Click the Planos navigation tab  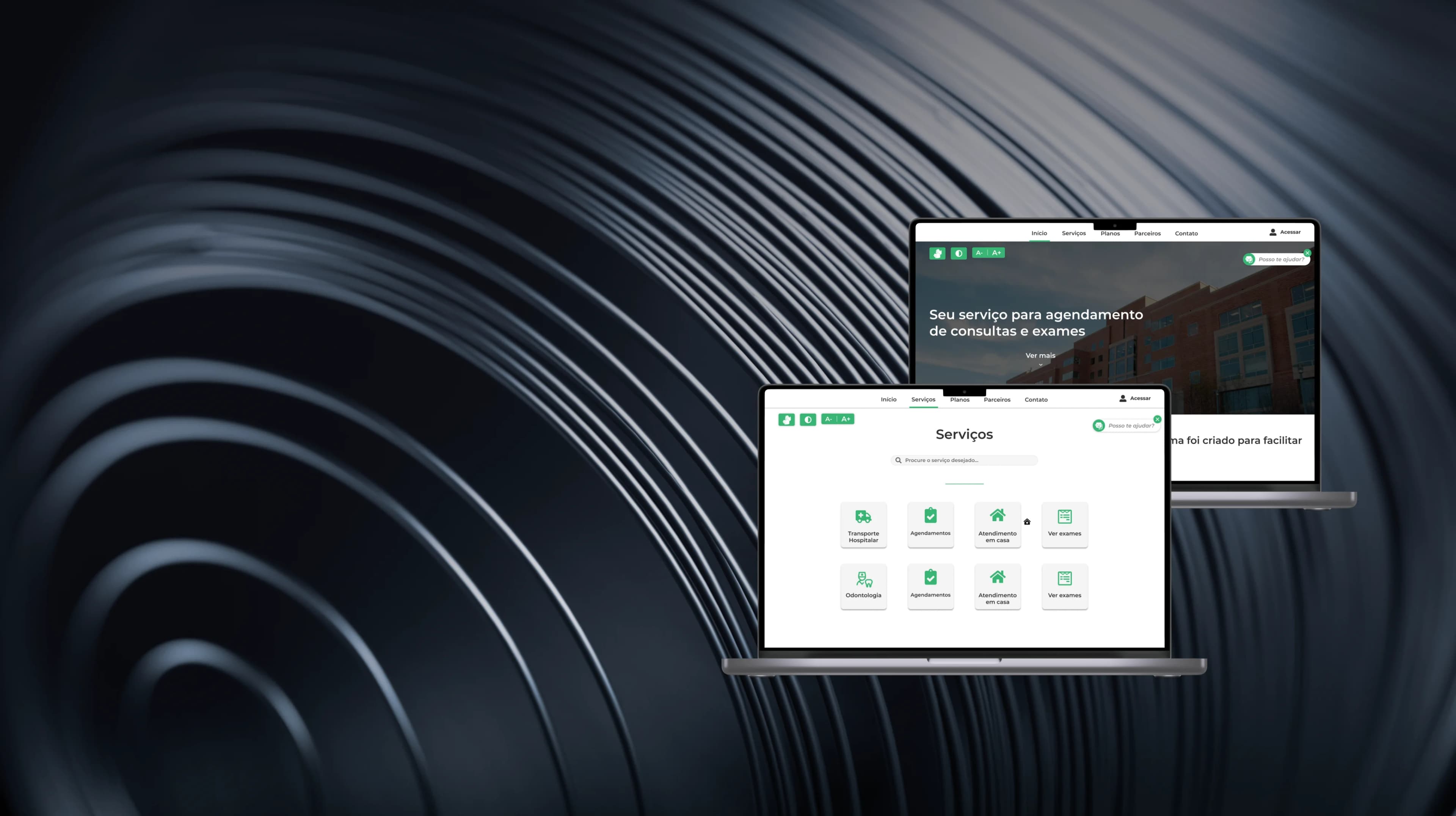[960, 399]
